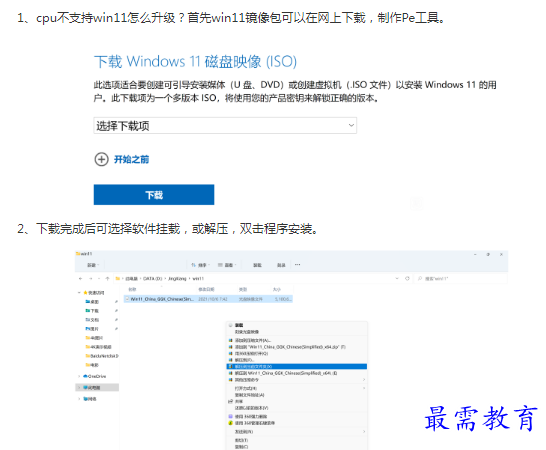Open the 开始之前 link text
The image size is (546, 450).
[131, 160]
